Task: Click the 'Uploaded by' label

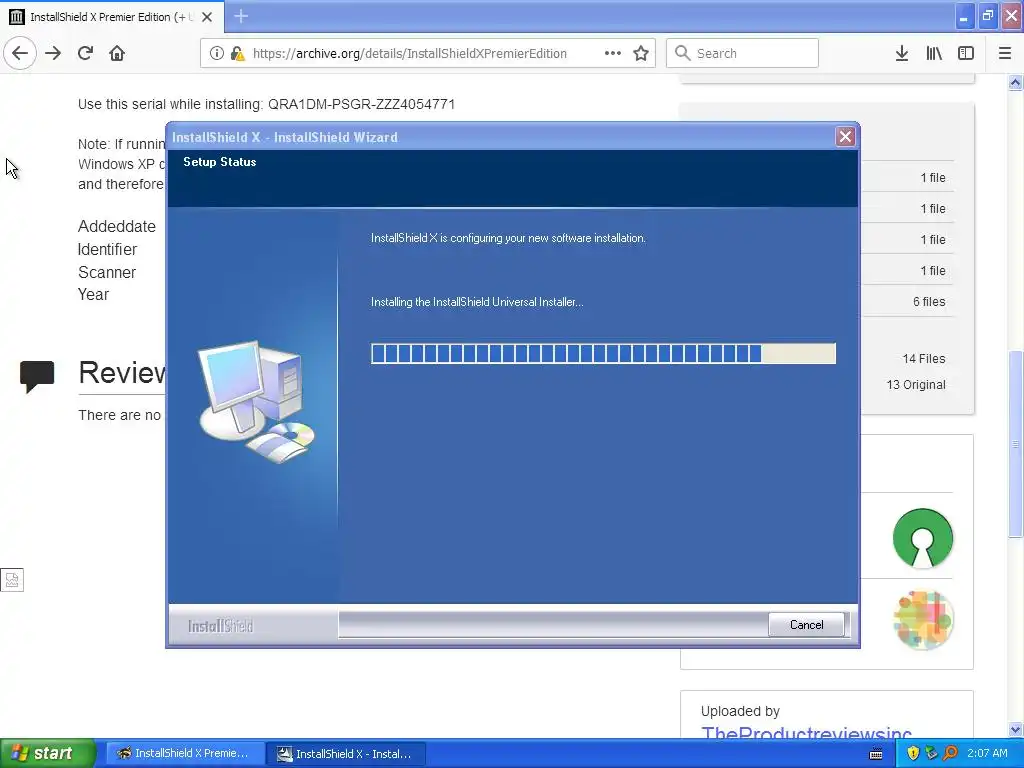Action: 740,711
